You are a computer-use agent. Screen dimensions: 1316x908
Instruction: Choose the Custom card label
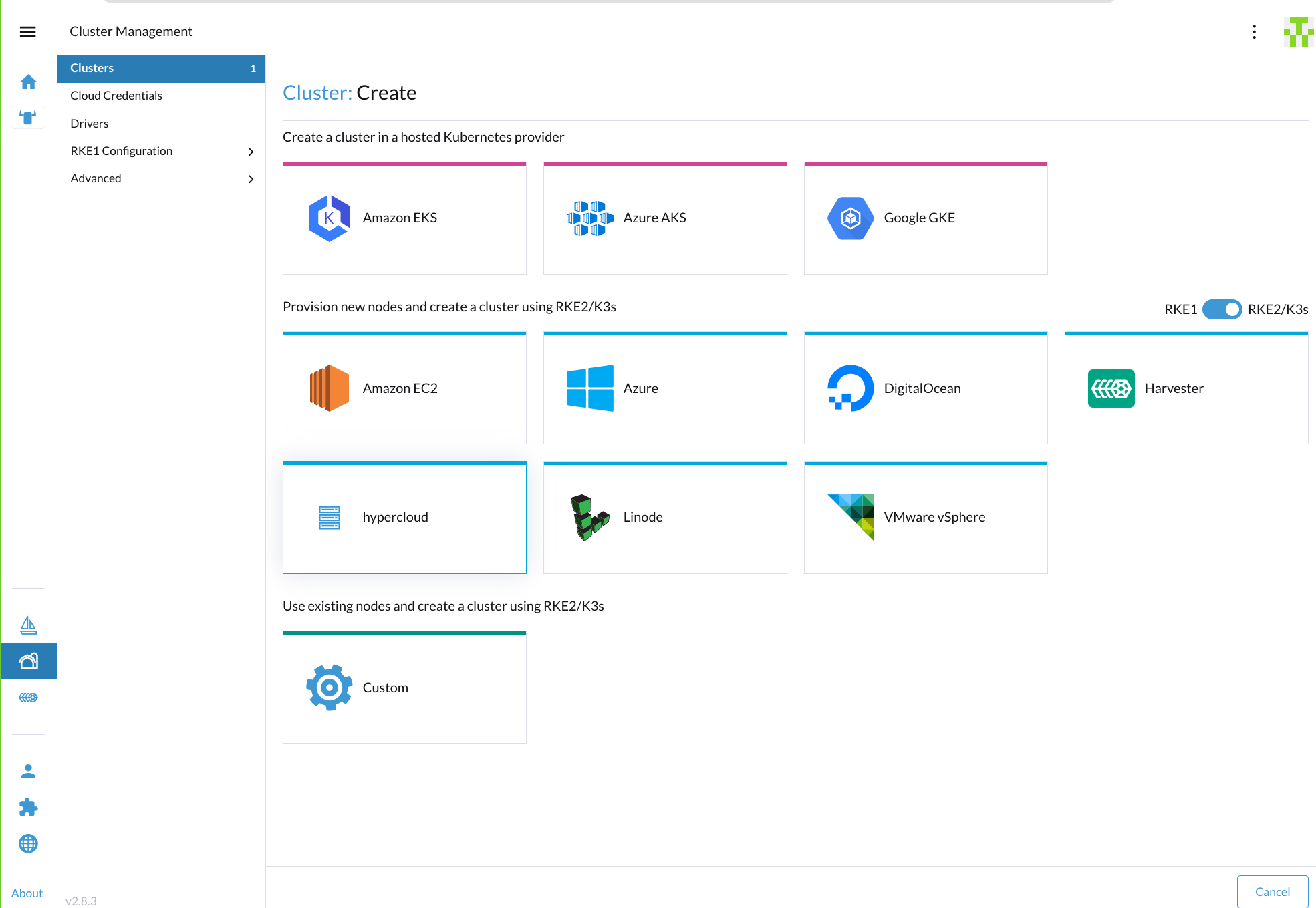point(385,688)
